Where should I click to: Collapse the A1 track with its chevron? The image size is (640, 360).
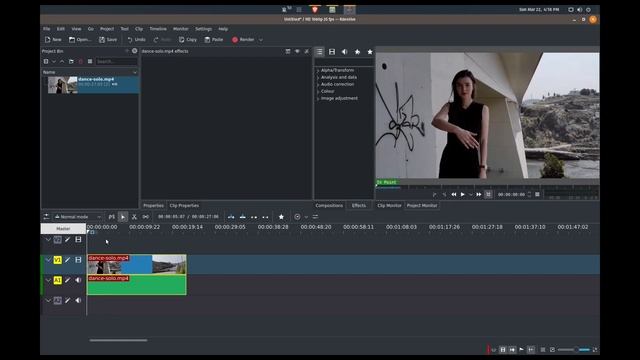(48, 280)
